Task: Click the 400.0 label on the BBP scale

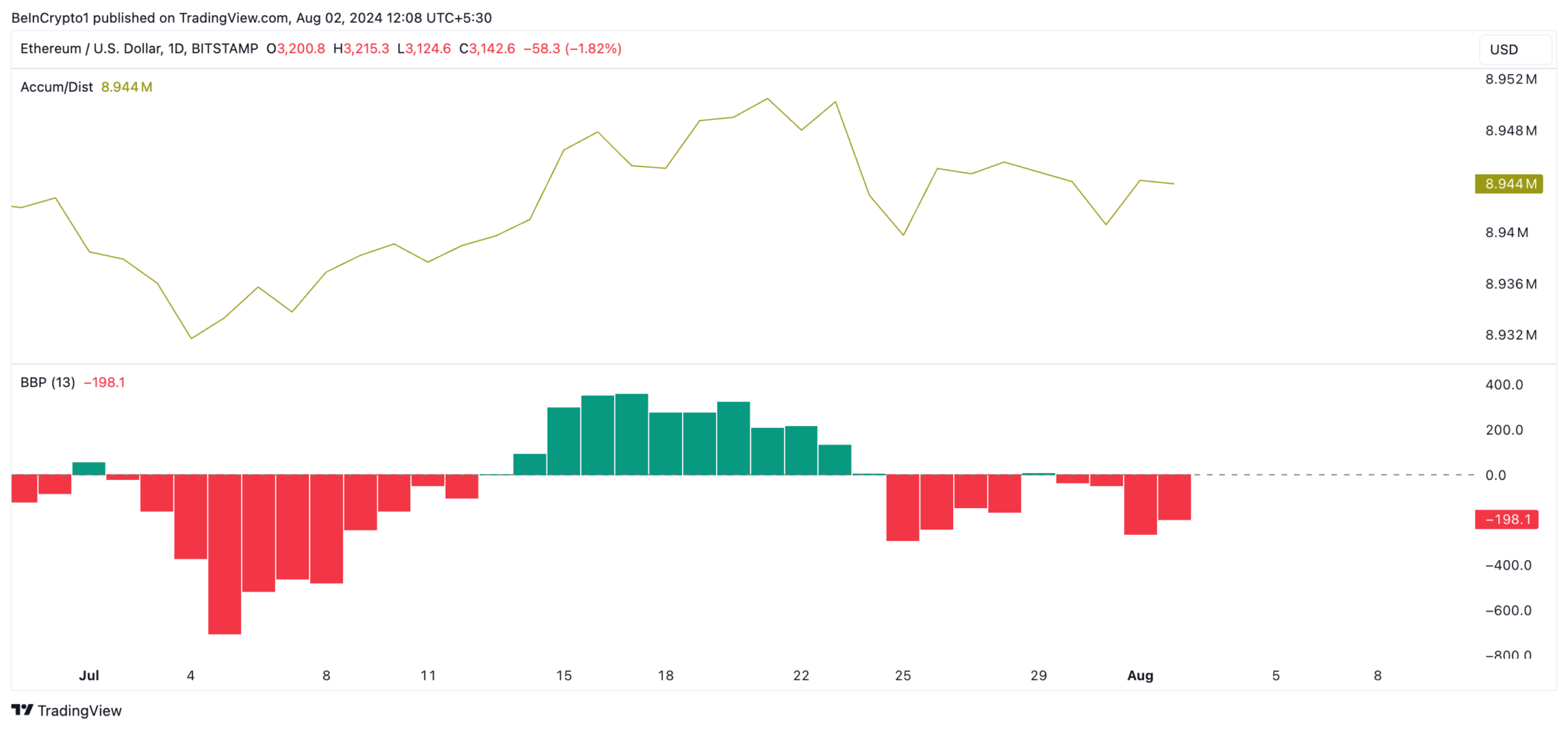Action: tap(1504, 385)
